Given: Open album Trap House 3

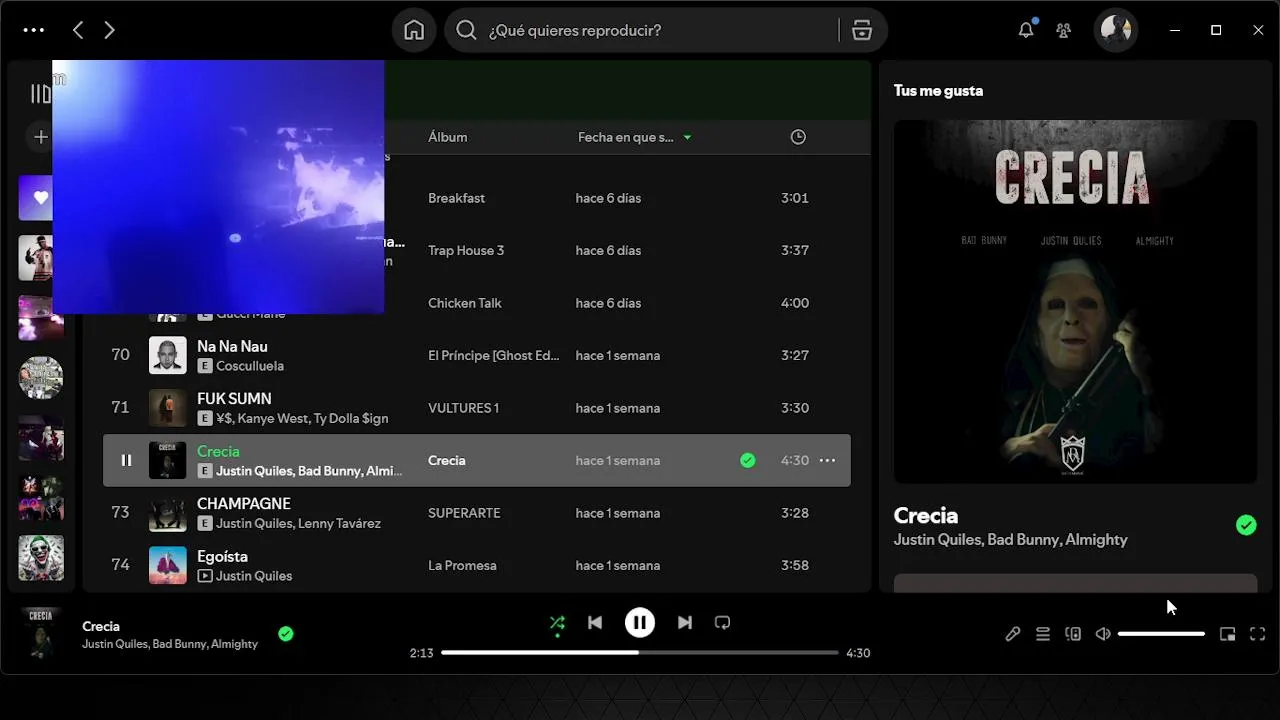Looking at the screenshot, I should coord(466,250).
